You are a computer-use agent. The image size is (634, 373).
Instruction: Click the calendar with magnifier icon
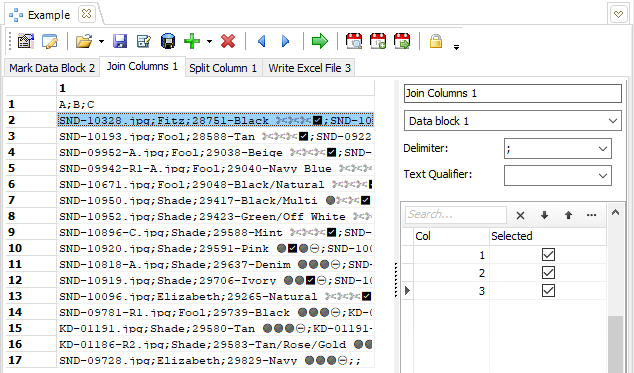[354, 41]
